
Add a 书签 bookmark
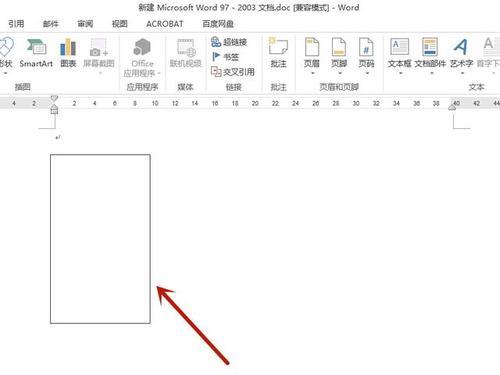[225, 57]
